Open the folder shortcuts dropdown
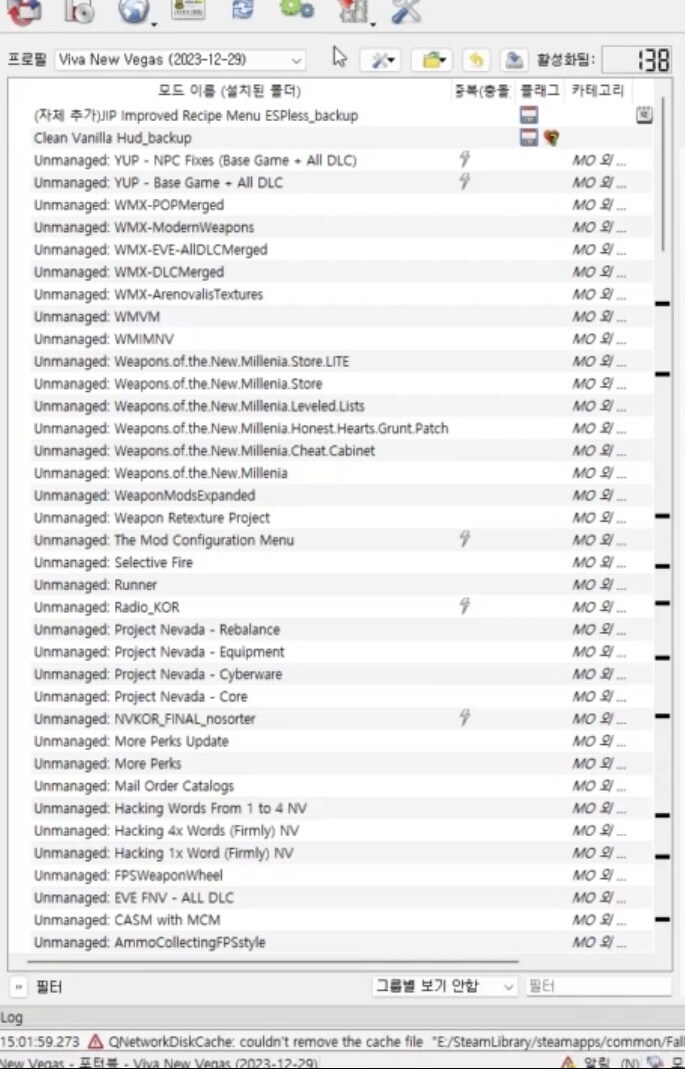The image size is (685, 1069). pos(432,60)
